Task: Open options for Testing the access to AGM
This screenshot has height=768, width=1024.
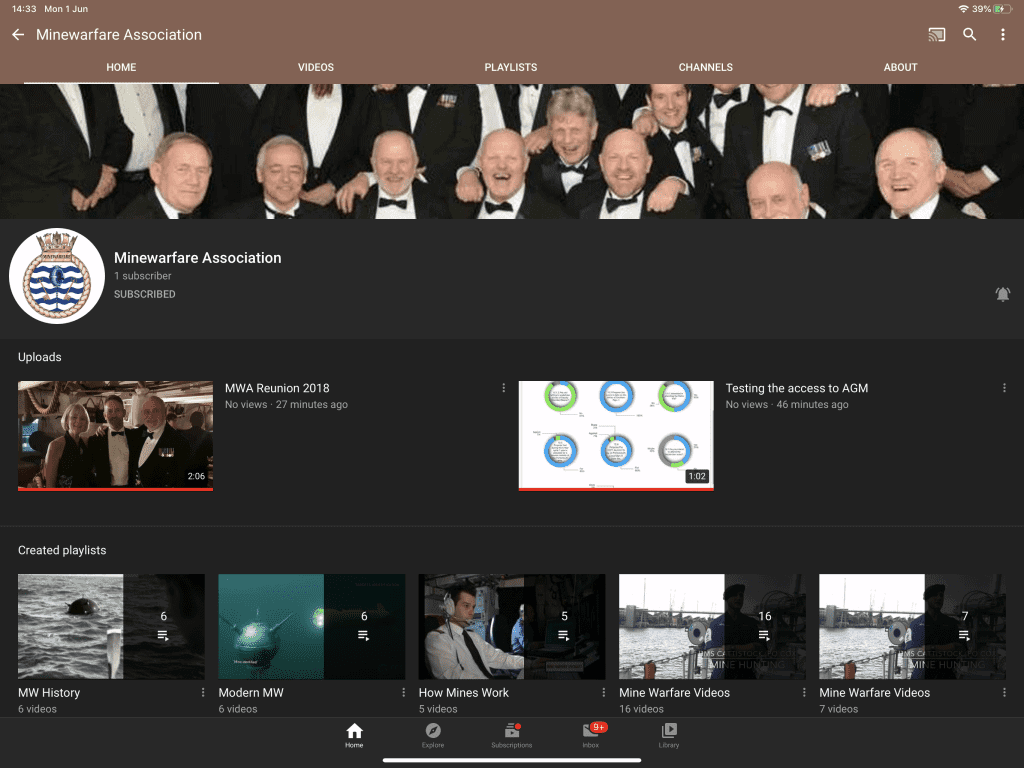Action: pos(1004,388)
